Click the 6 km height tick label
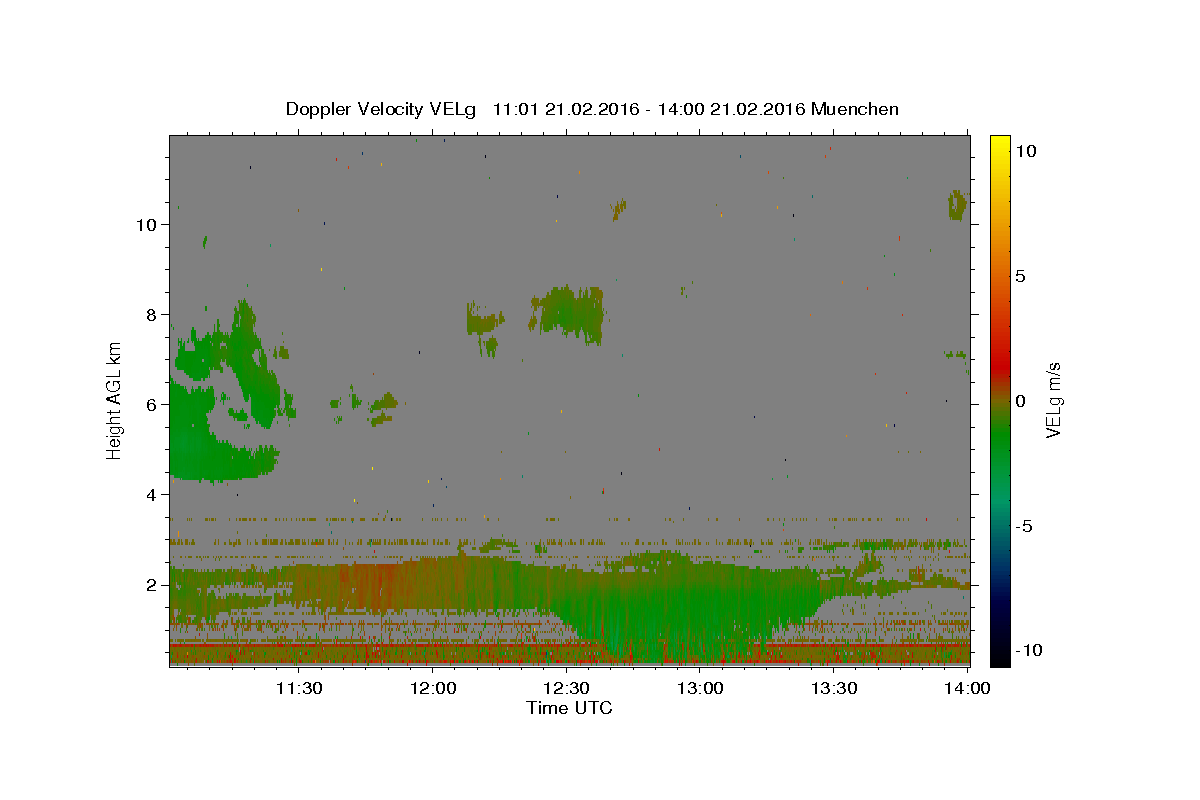 (151, 405)
